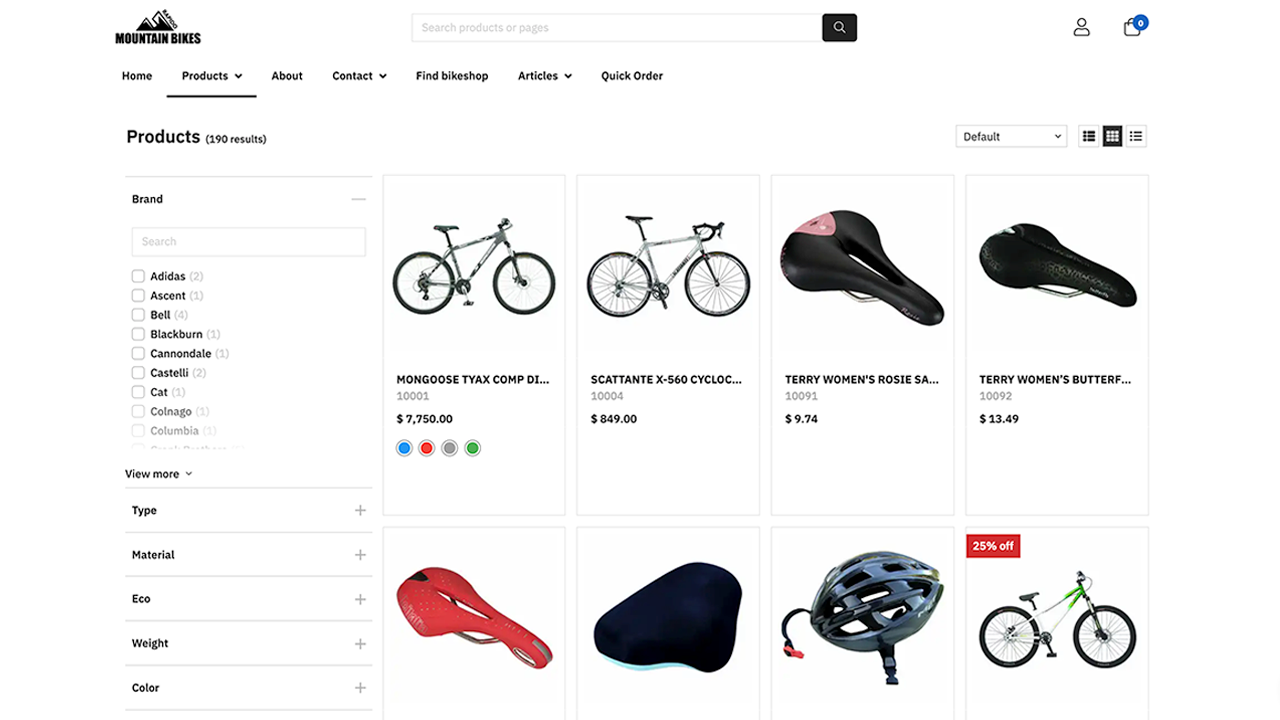Open the Default sorting dropdown
1280x720 pixels.
[x=1010, y=135]
